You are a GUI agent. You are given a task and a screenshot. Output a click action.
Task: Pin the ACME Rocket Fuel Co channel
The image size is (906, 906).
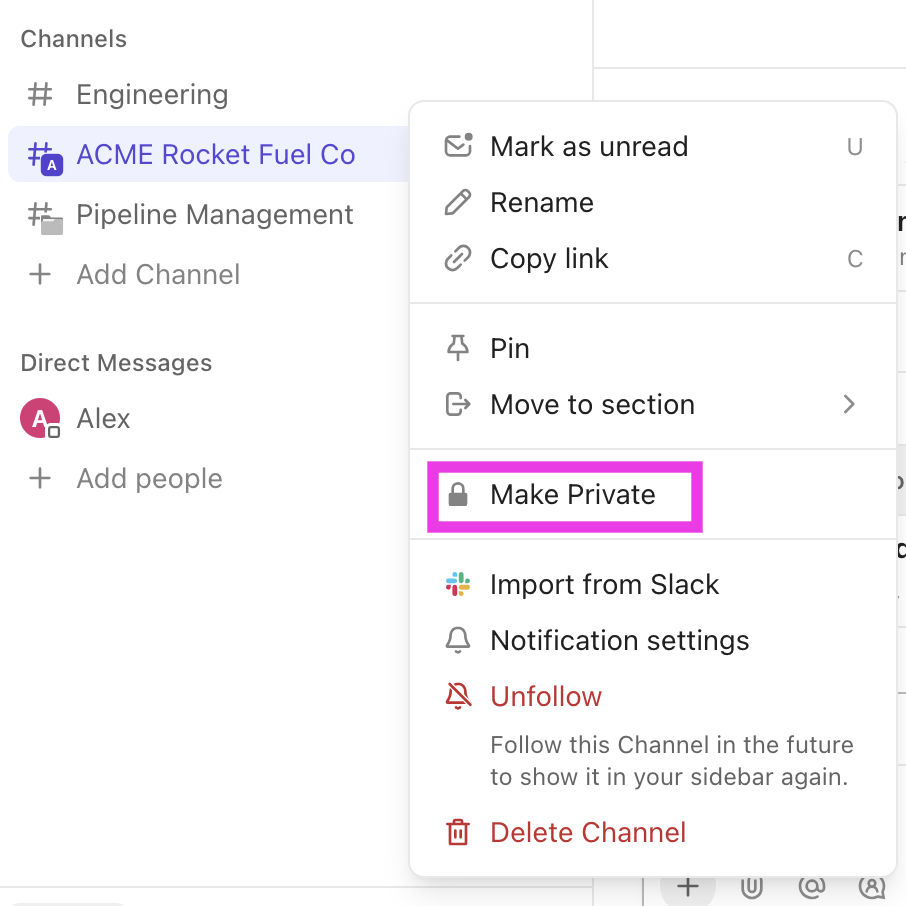coord(509,349)
